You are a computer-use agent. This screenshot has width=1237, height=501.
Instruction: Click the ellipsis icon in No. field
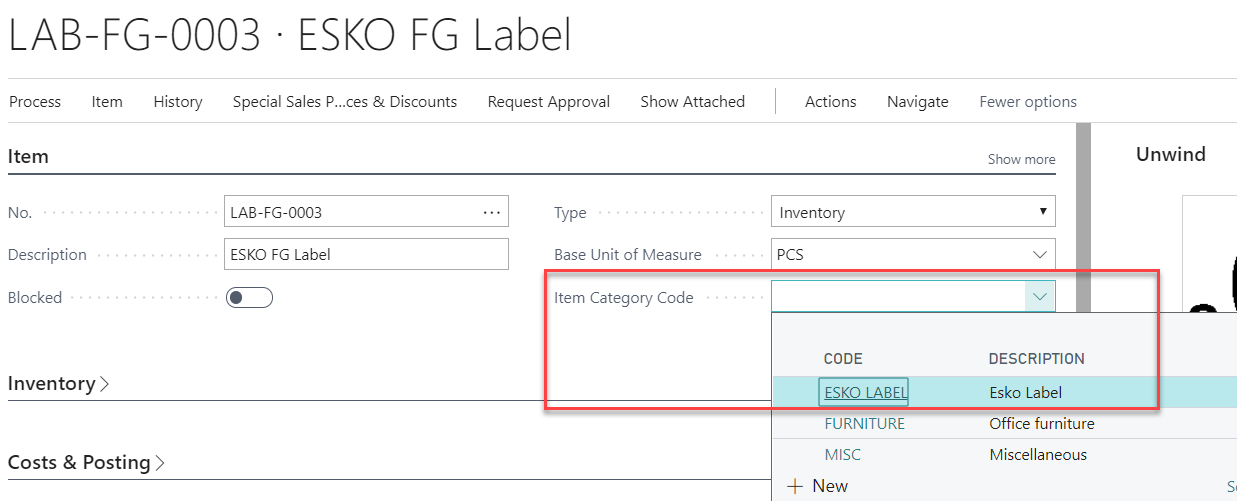click(x=491, y=212)
